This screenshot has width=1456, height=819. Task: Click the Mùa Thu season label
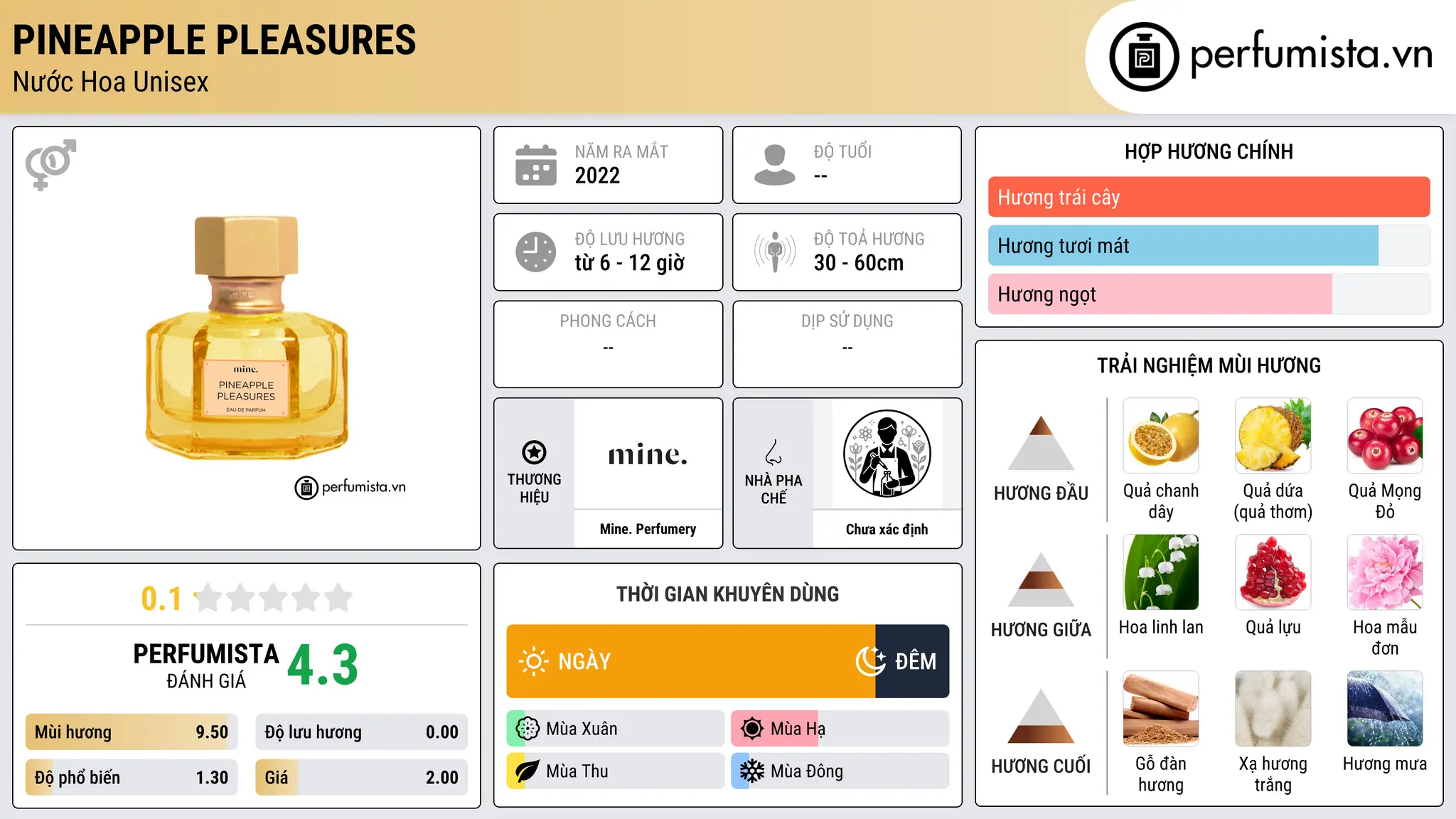point(577,771)
